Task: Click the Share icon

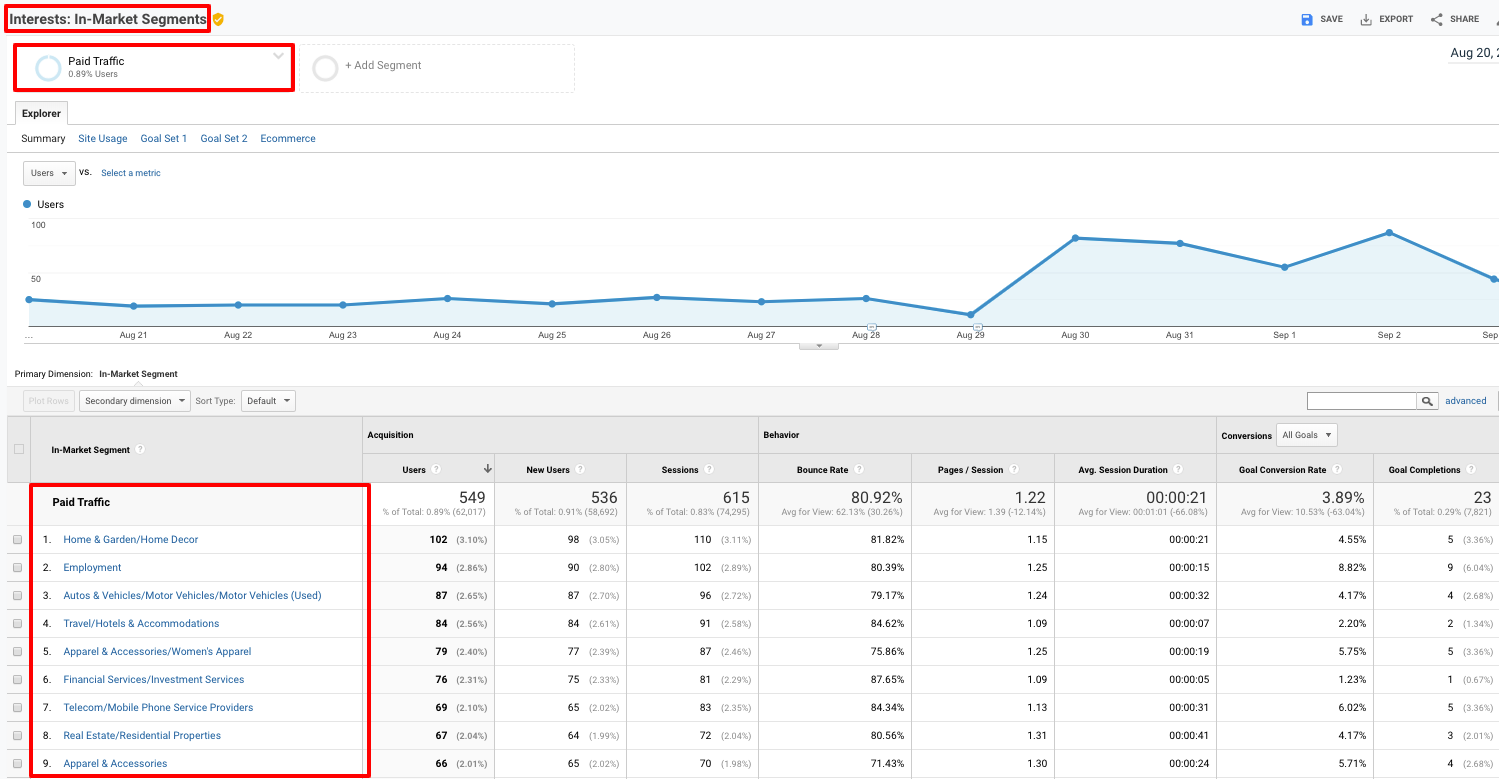Action: (1437, 19)
